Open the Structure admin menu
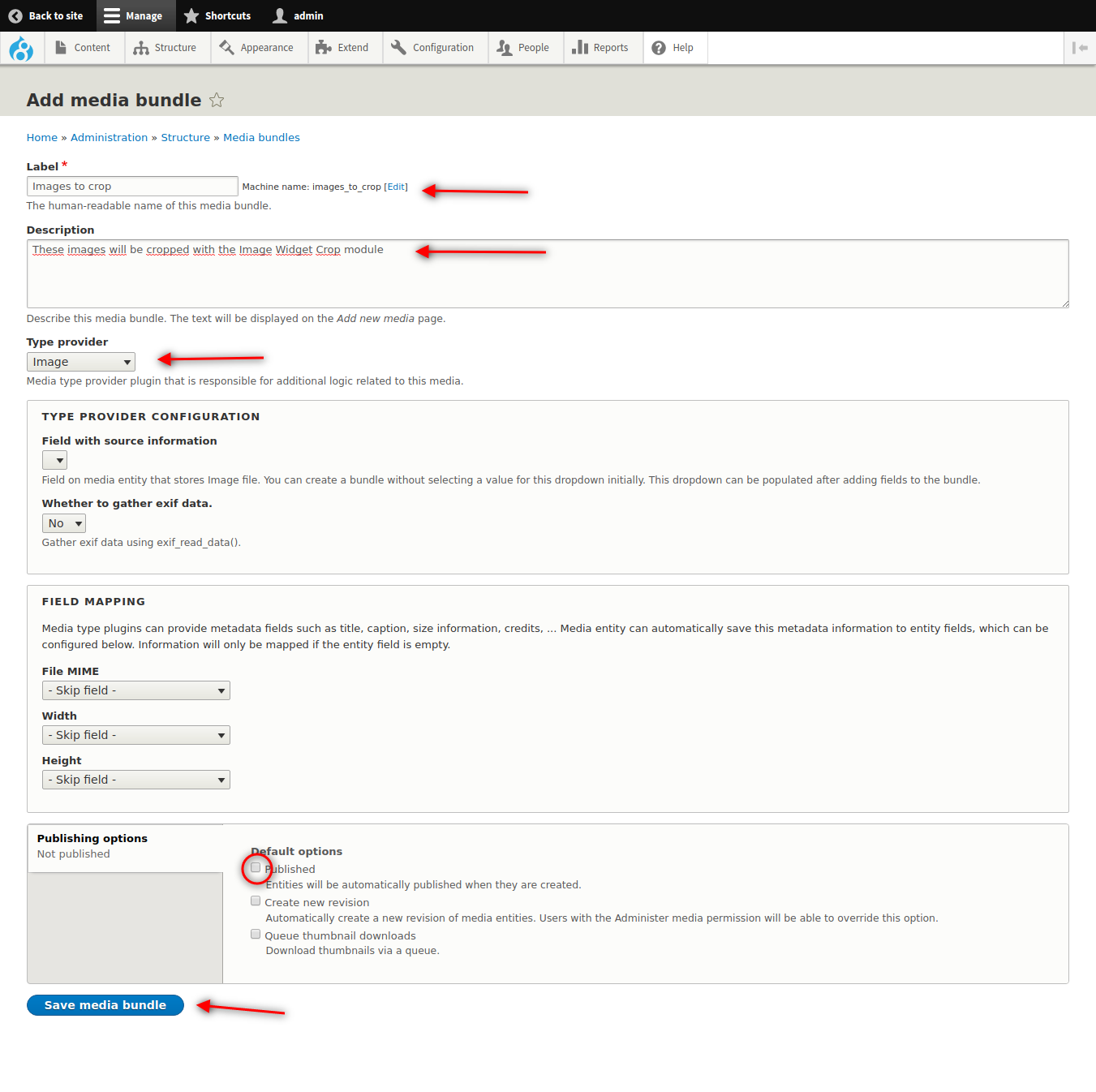This screenshot has width=1096, height=1092. [165, 48]
